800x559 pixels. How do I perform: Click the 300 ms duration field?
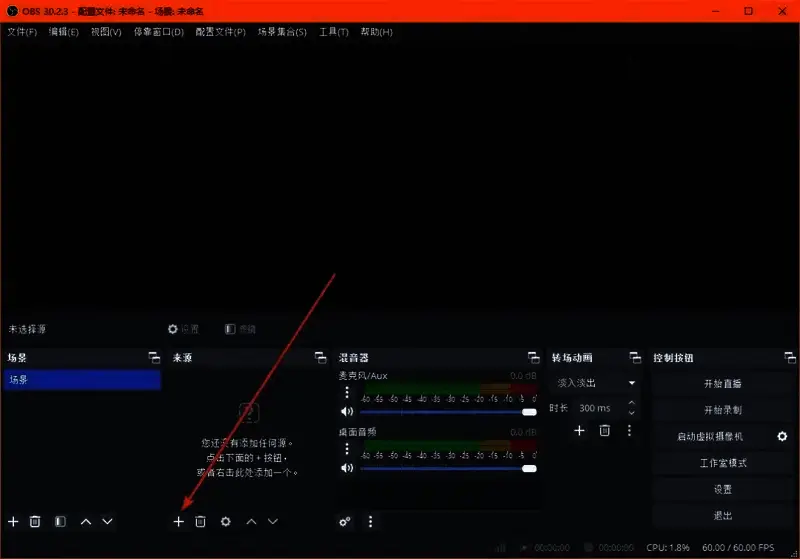pyautogui.click(x=600, y=408)
